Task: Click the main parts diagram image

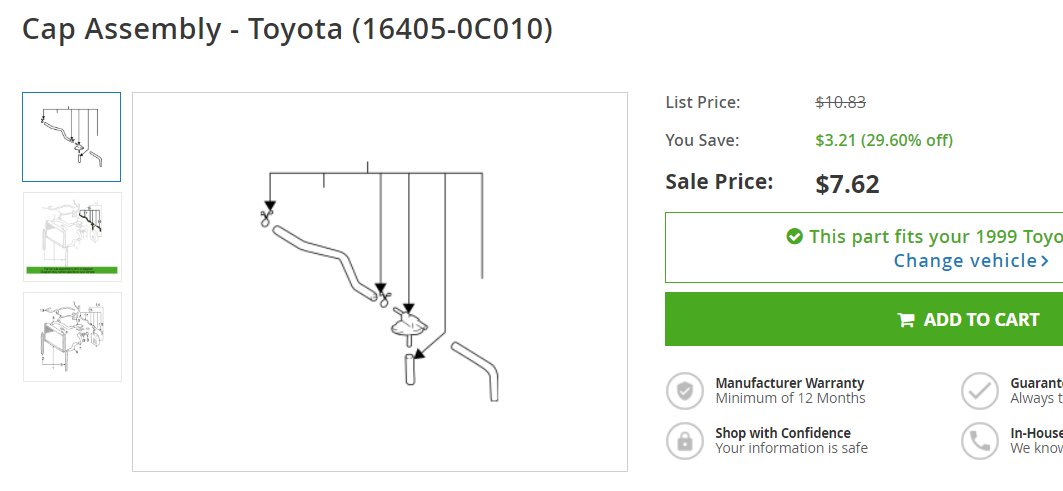Action: 380,282
